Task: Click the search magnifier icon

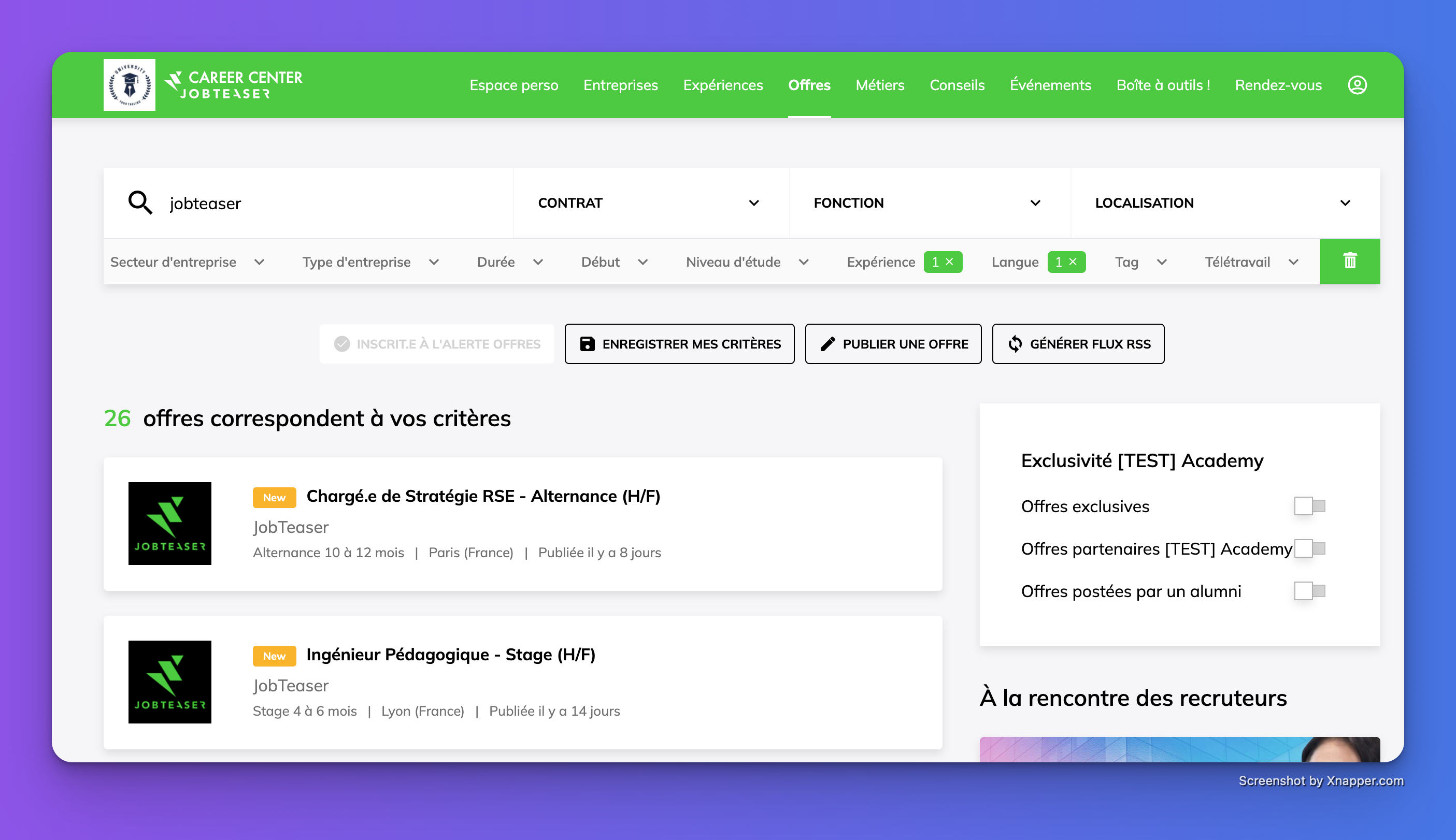Action: (x=140, y=203)
